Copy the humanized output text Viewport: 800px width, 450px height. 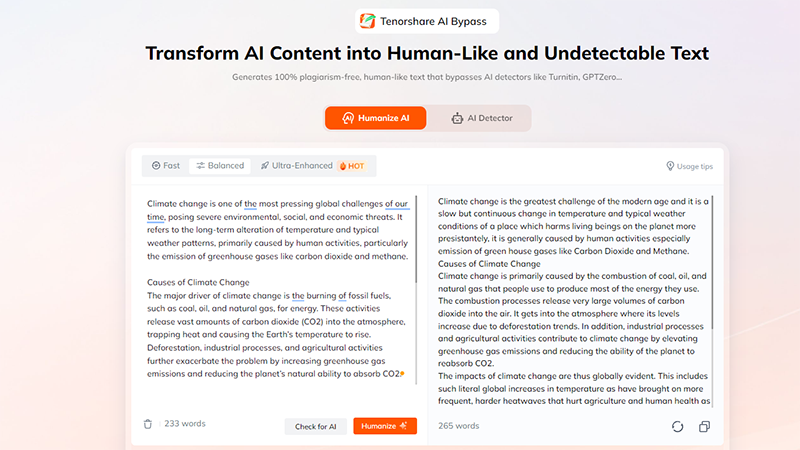[704, 426]
